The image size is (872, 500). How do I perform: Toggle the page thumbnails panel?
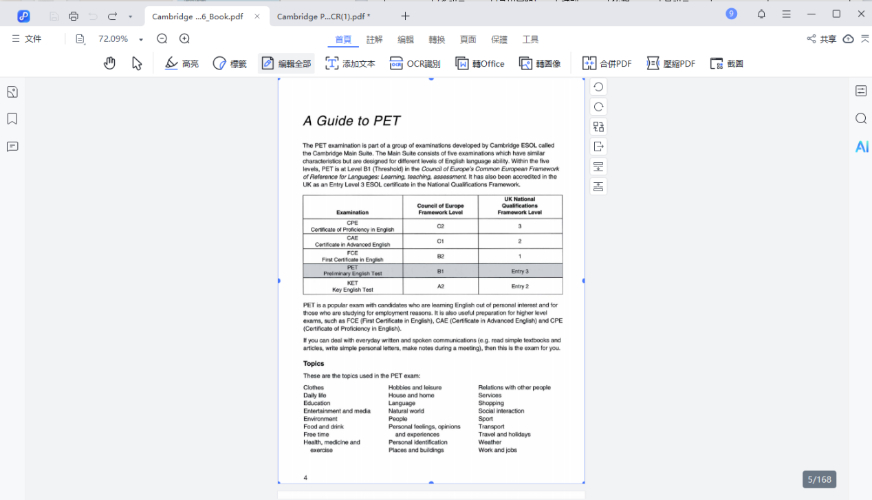[x=12, y=92]
